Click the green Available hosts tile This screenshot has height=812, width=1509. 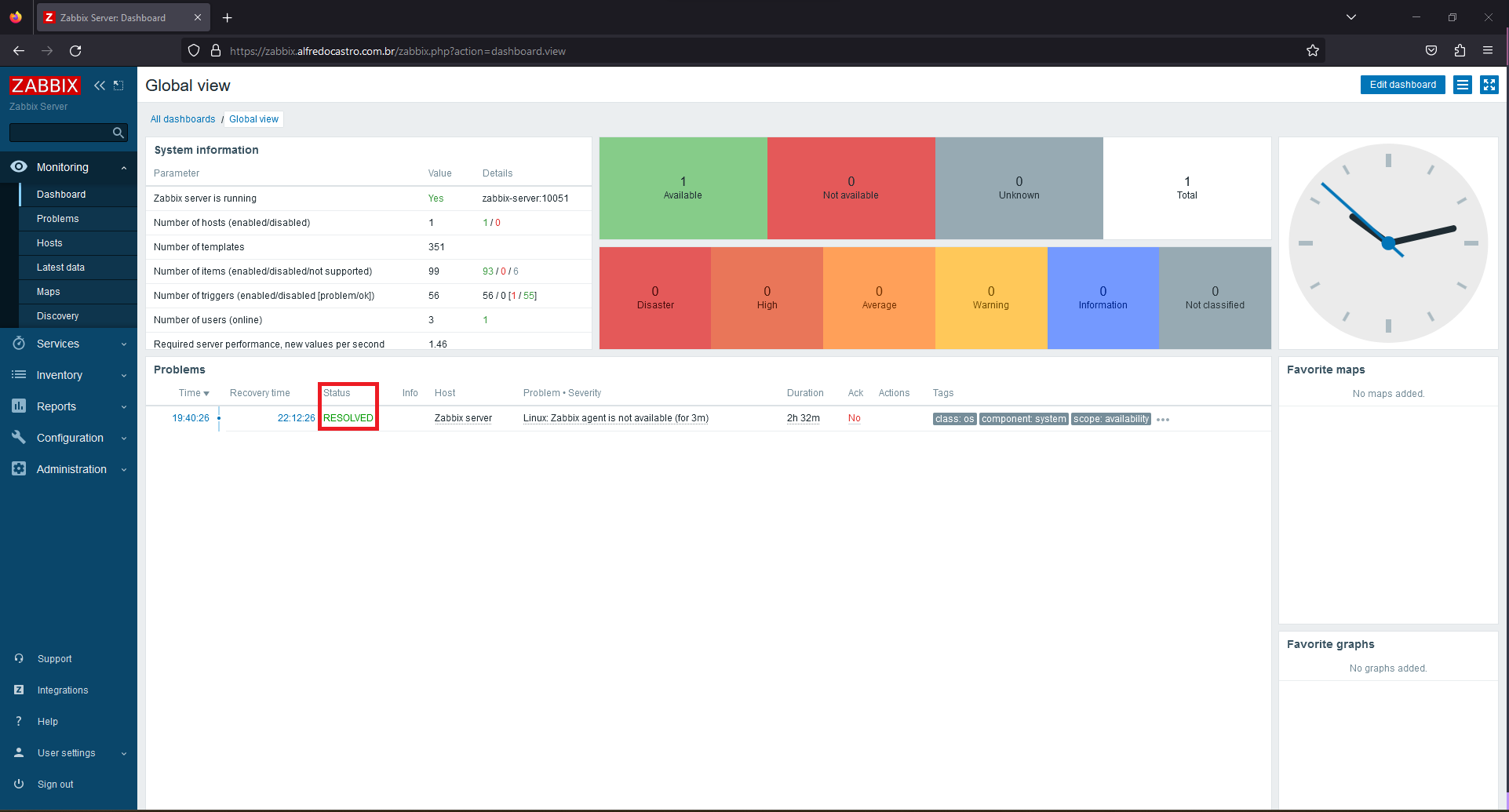pos(683,188)
